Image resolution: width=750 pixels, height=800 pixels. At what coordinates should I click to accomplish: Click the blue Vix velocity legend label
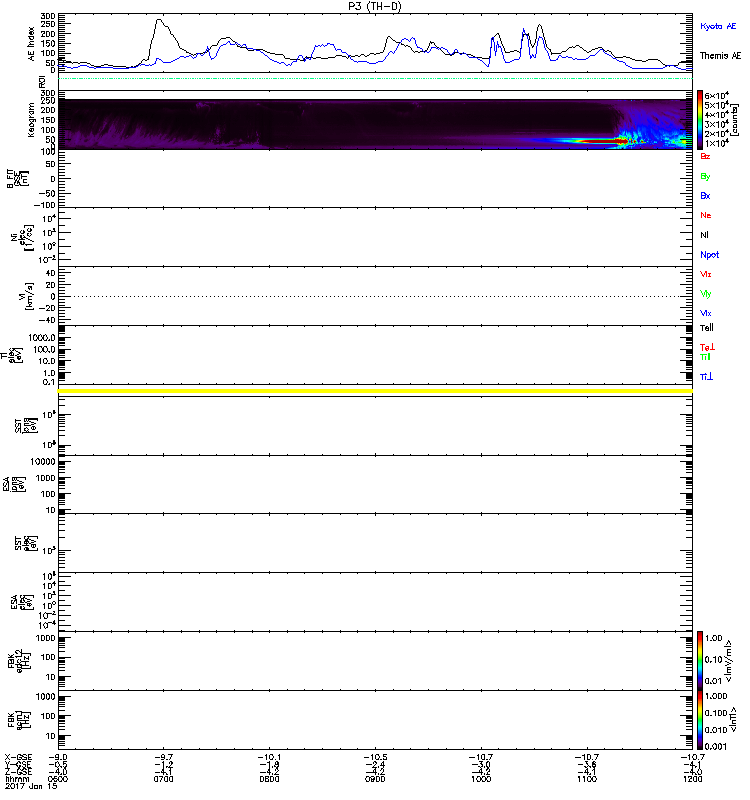705,313
